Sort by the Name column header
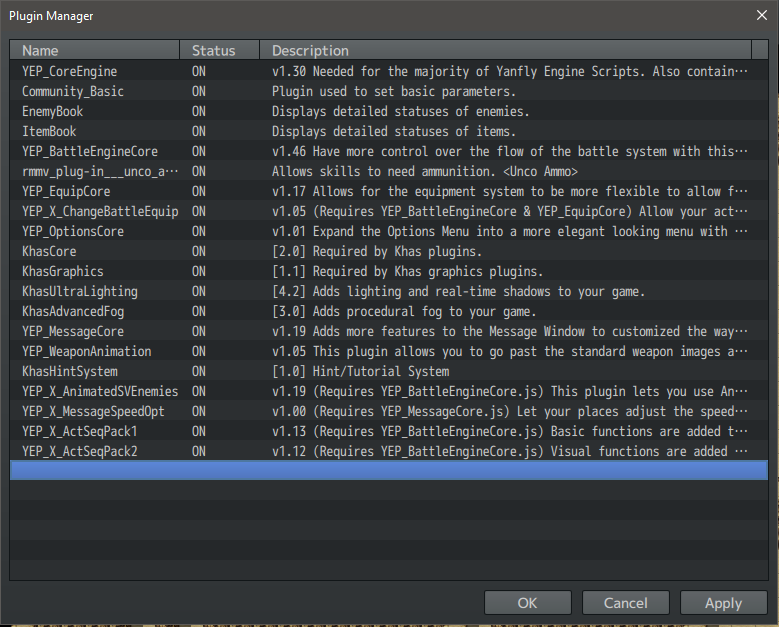The image size is (779, 627). pyautogui.click(x=94, y=50)
